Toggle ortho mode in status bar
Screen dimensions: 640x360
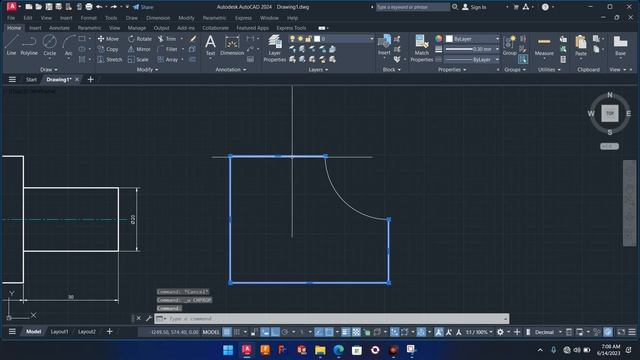(x=276, y=332)
